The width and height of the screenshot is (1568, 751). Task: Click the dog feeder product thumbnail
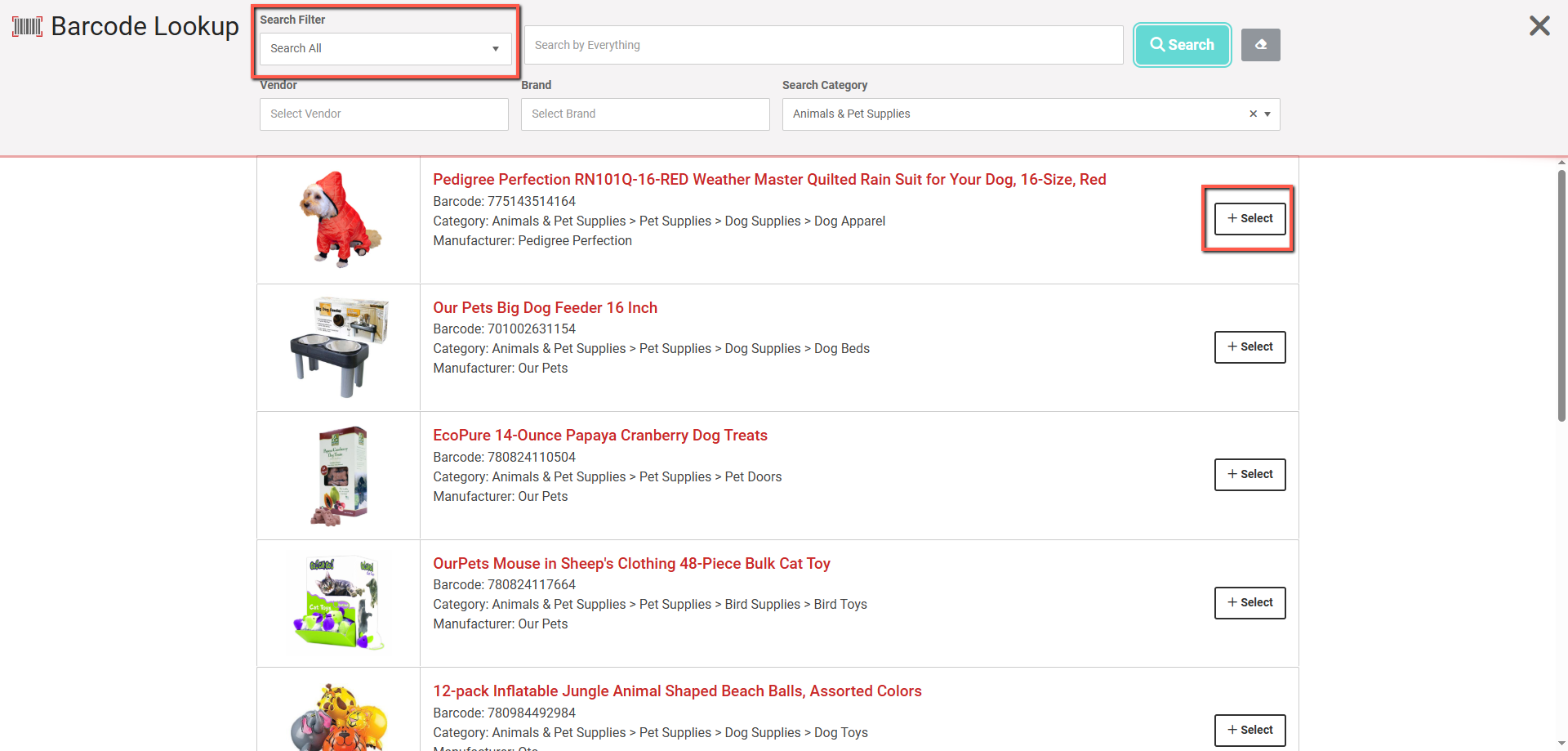click(339, 347)
